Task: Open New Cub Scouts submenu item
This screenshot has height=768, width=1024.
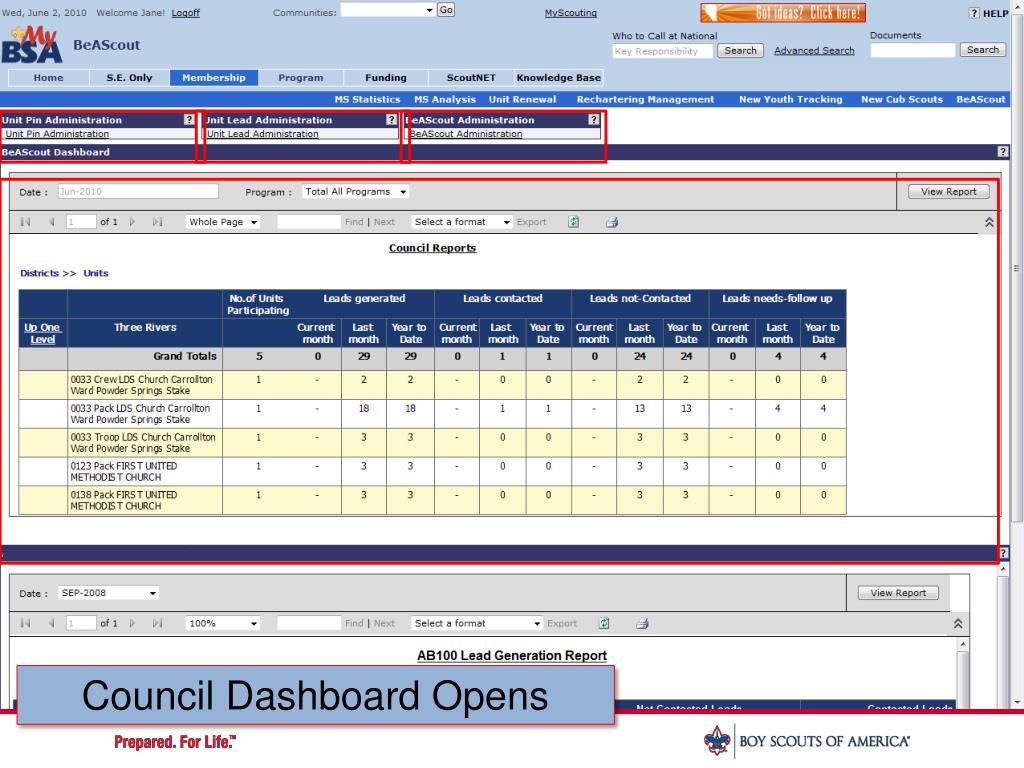Action: (901, 99)
